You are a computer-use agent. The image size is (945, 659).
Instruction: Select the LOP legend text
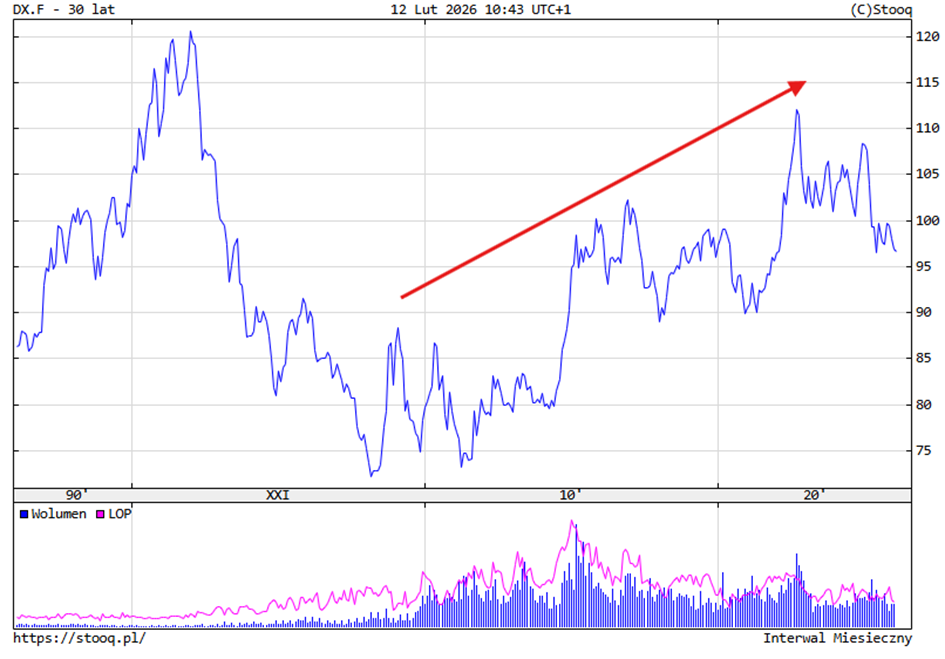click(119, 514)
